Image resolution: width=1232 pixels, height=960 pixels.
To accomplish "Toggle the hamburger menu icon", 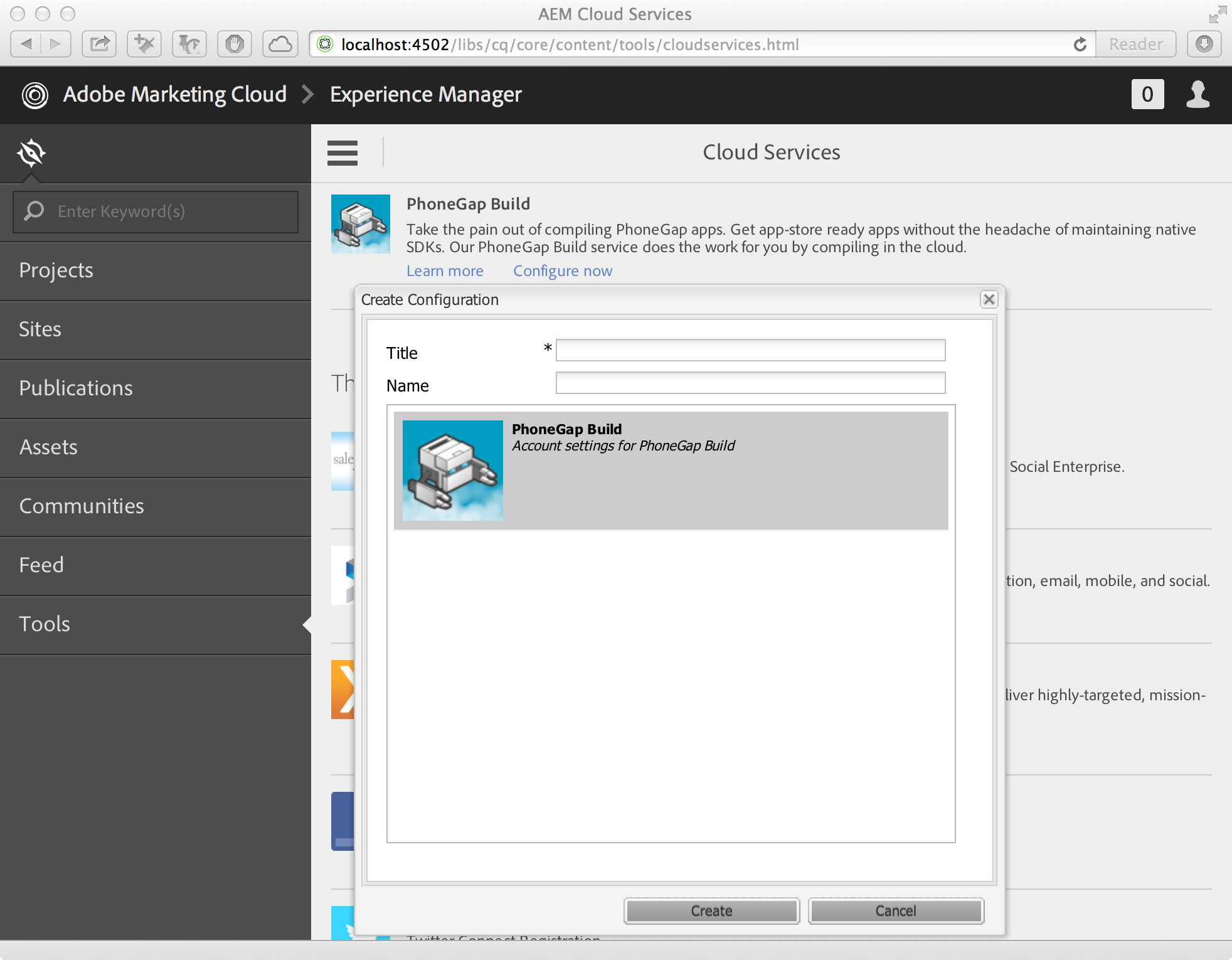I will pyautogui.click(x=343, y=152).
